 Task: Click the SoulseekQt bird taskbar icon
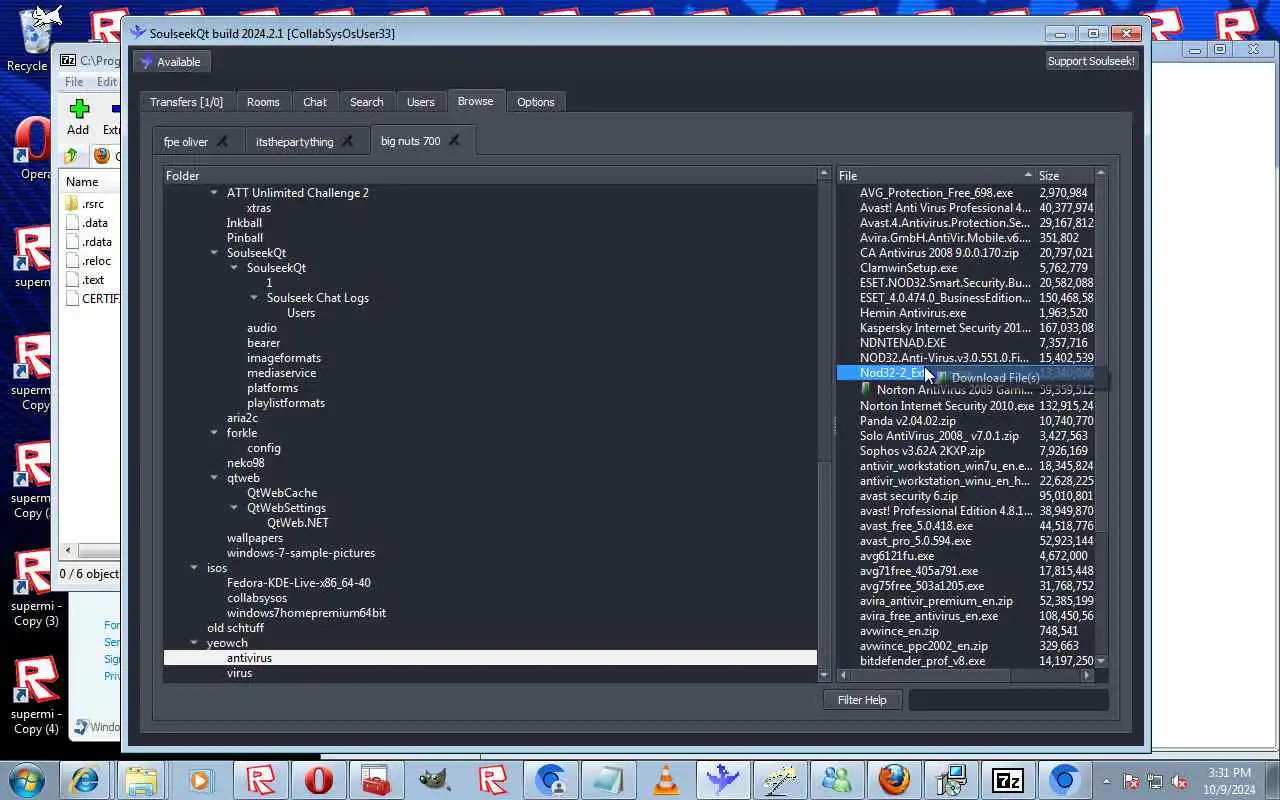click(x=723, y=779)
